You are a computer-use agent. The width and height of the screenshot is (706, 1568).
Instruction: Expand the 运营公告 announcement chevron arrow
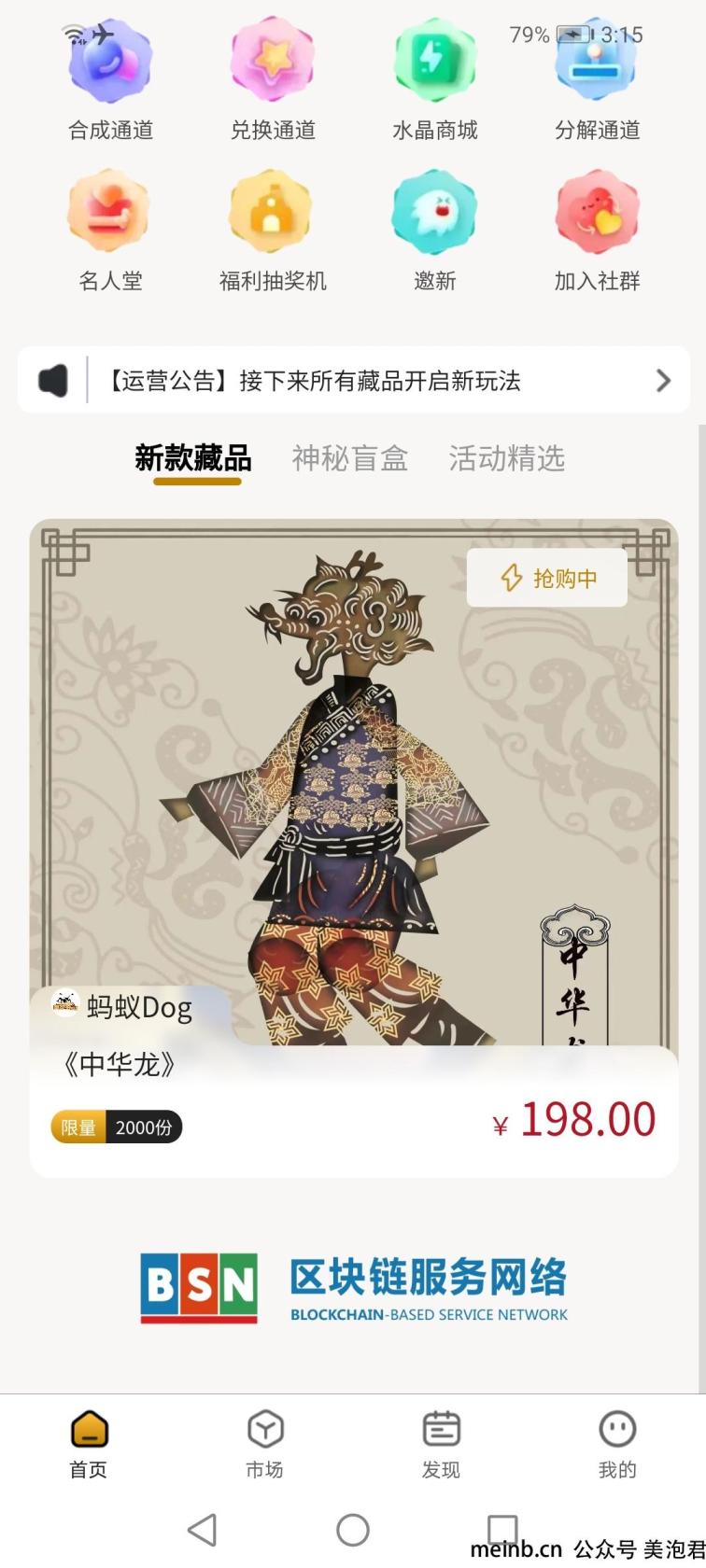[663, 380]
